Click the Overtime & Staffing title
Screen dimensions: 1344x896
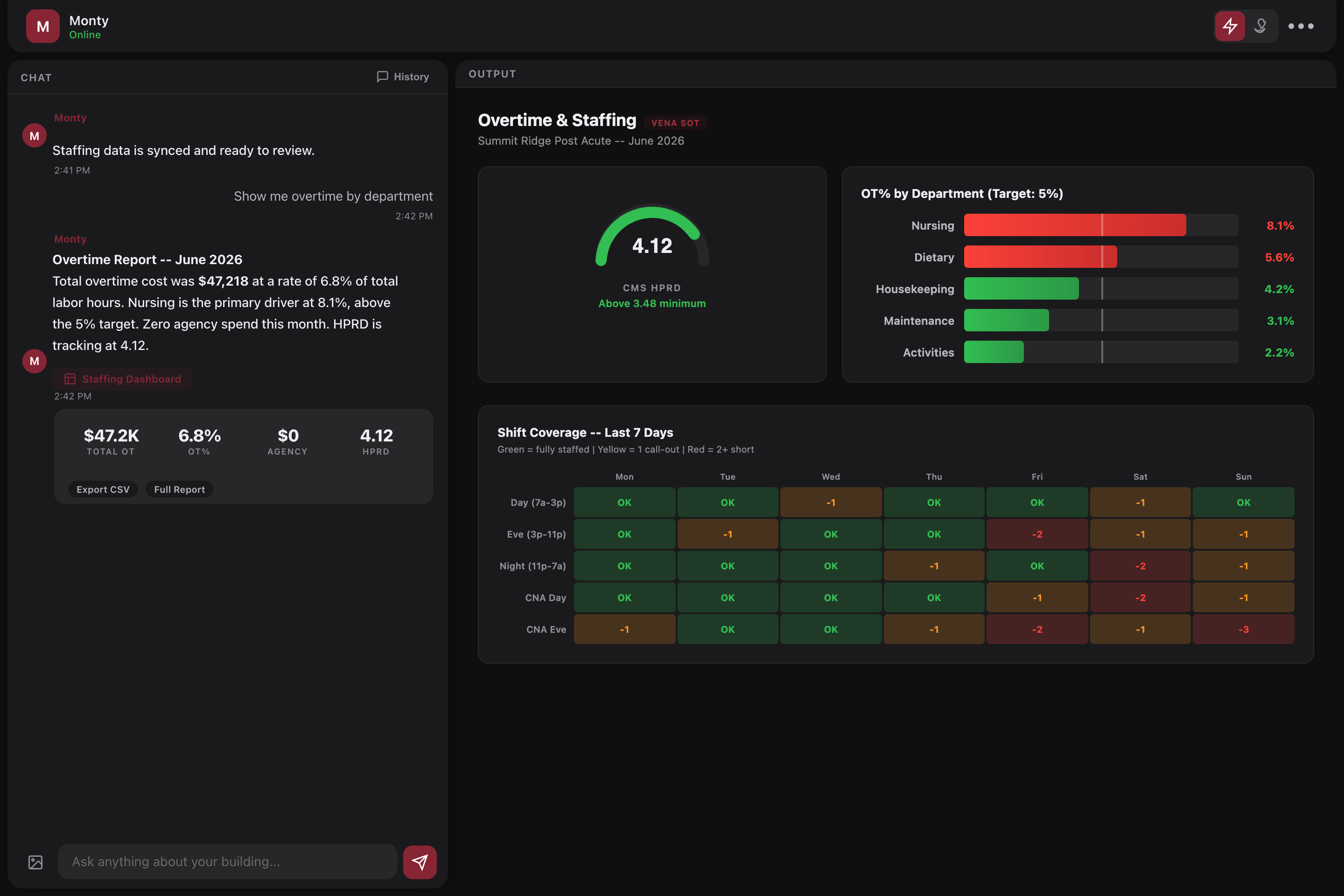[557, 120]
